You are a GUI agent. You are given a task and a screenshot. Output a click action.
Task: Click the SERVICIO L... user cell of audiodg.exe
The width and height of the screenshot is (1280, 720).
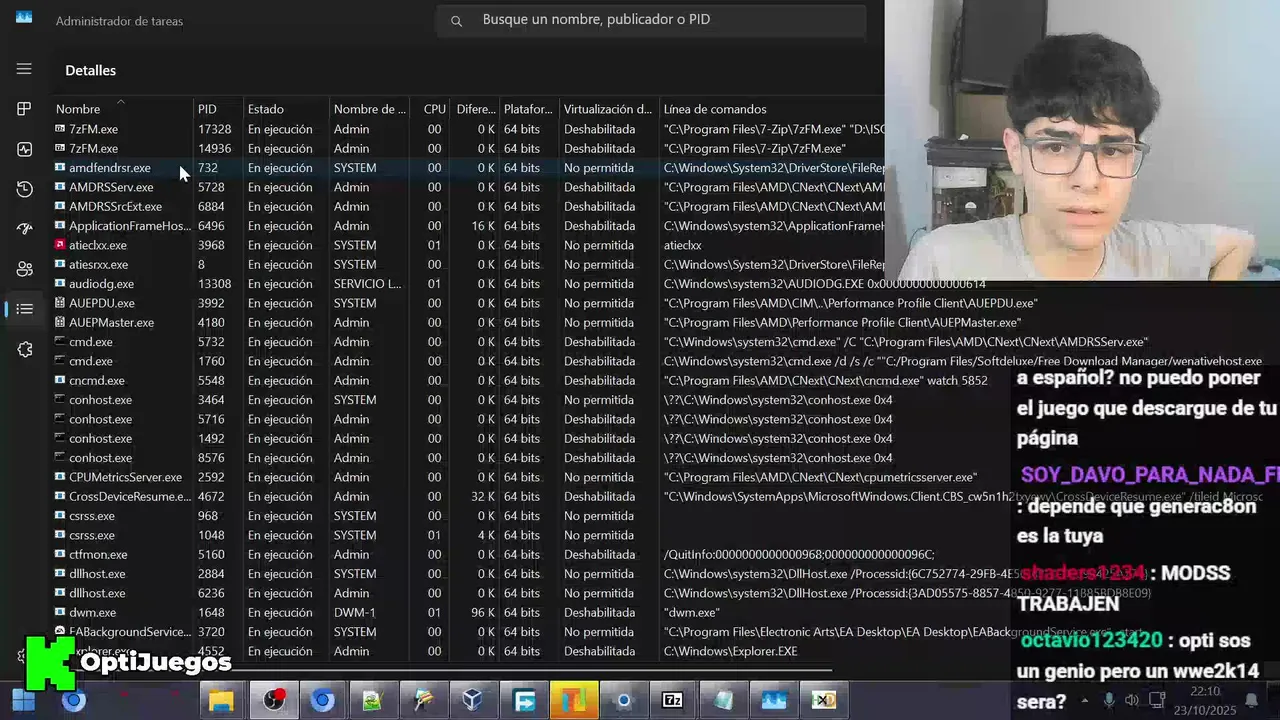(367, 284)
